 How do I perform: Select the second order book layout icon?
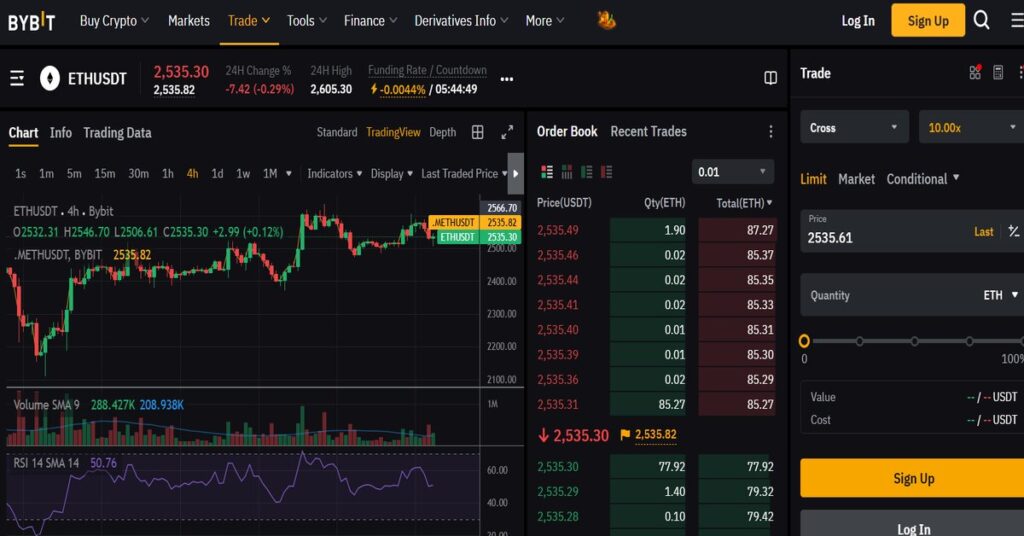(x=567, y=172)
